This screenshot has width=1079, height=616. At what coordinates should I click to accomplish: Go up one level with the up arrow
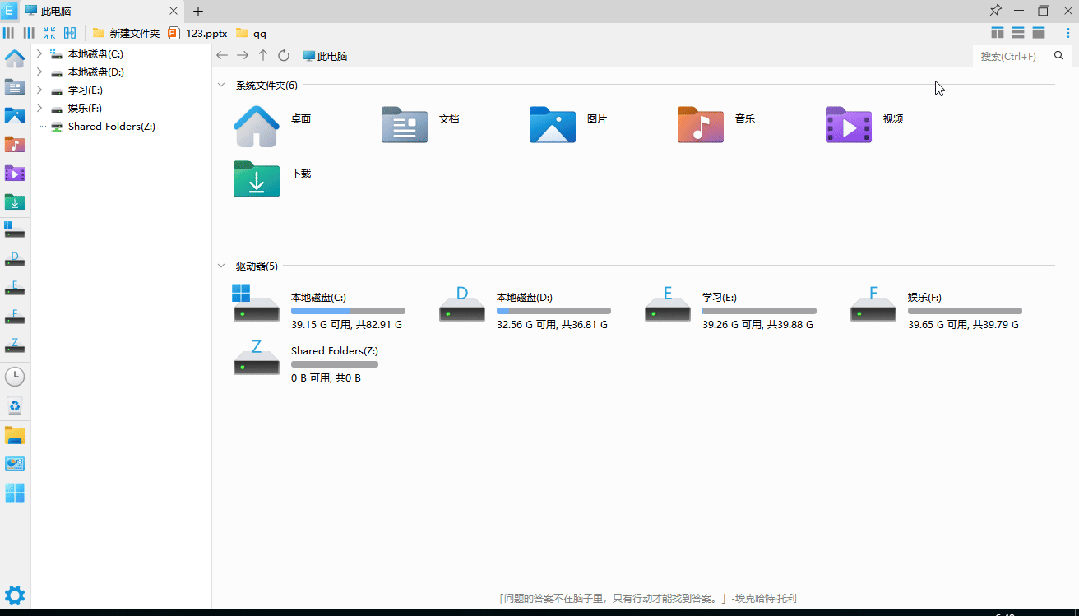[263, 56]
